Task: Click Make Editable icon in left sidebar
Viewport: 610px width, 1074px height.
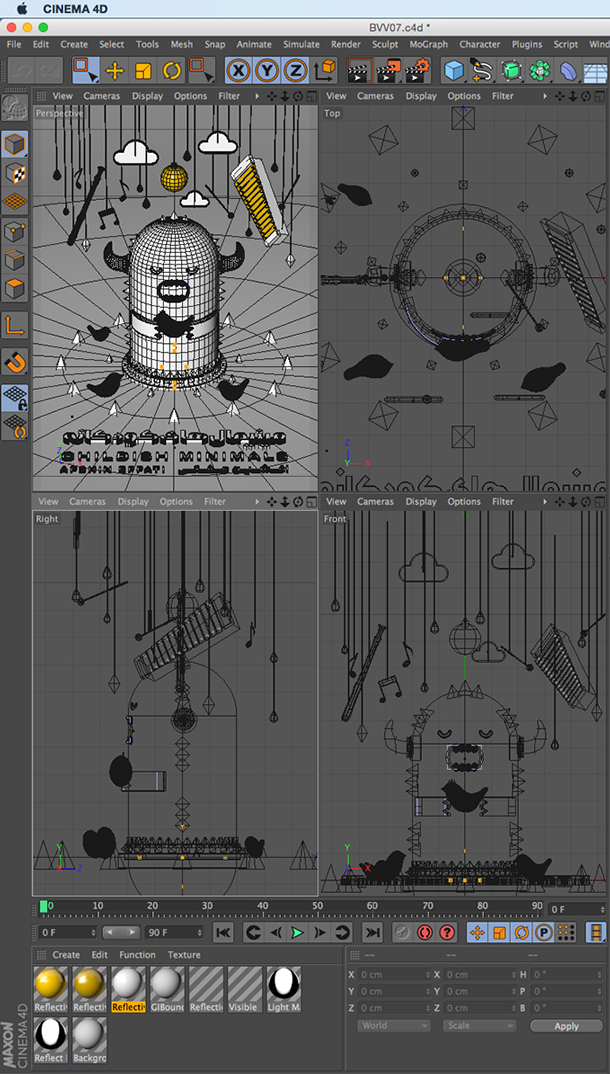Action: tap(15, 108)
